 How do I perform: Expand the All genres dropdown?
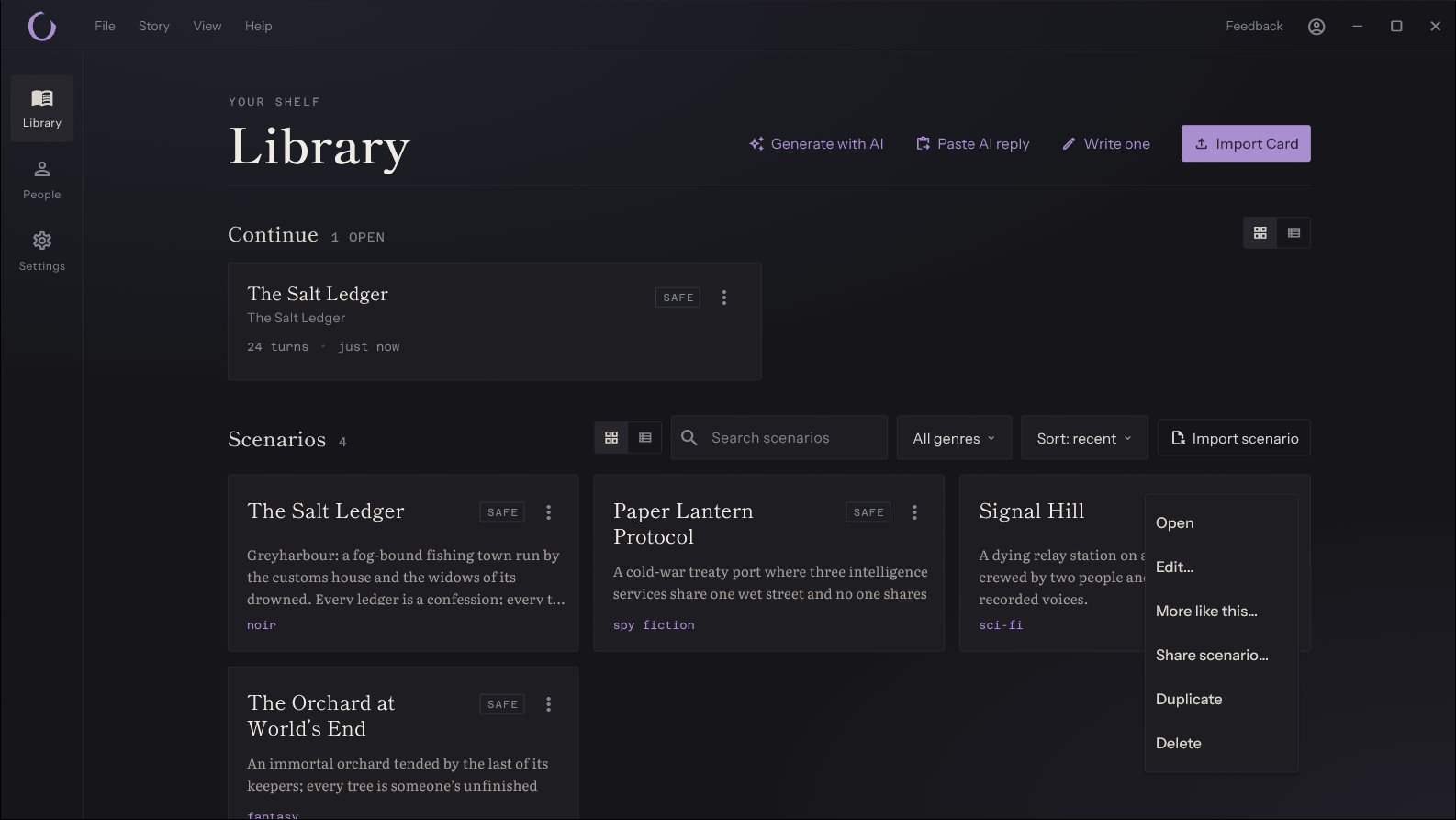(954, 438)
